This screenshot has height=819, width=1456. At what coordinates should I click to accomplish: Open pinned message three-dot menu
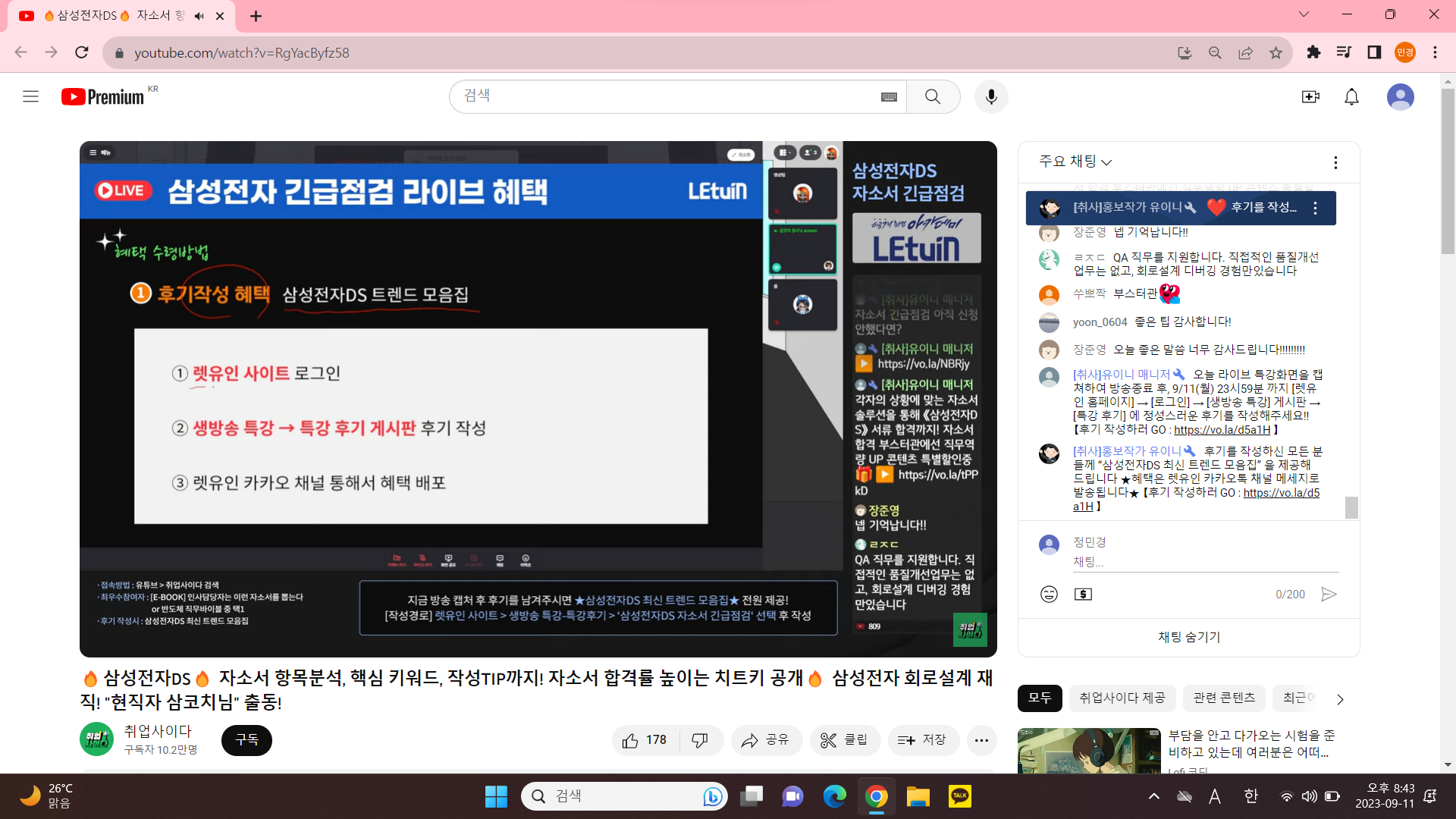[1315, 208]
